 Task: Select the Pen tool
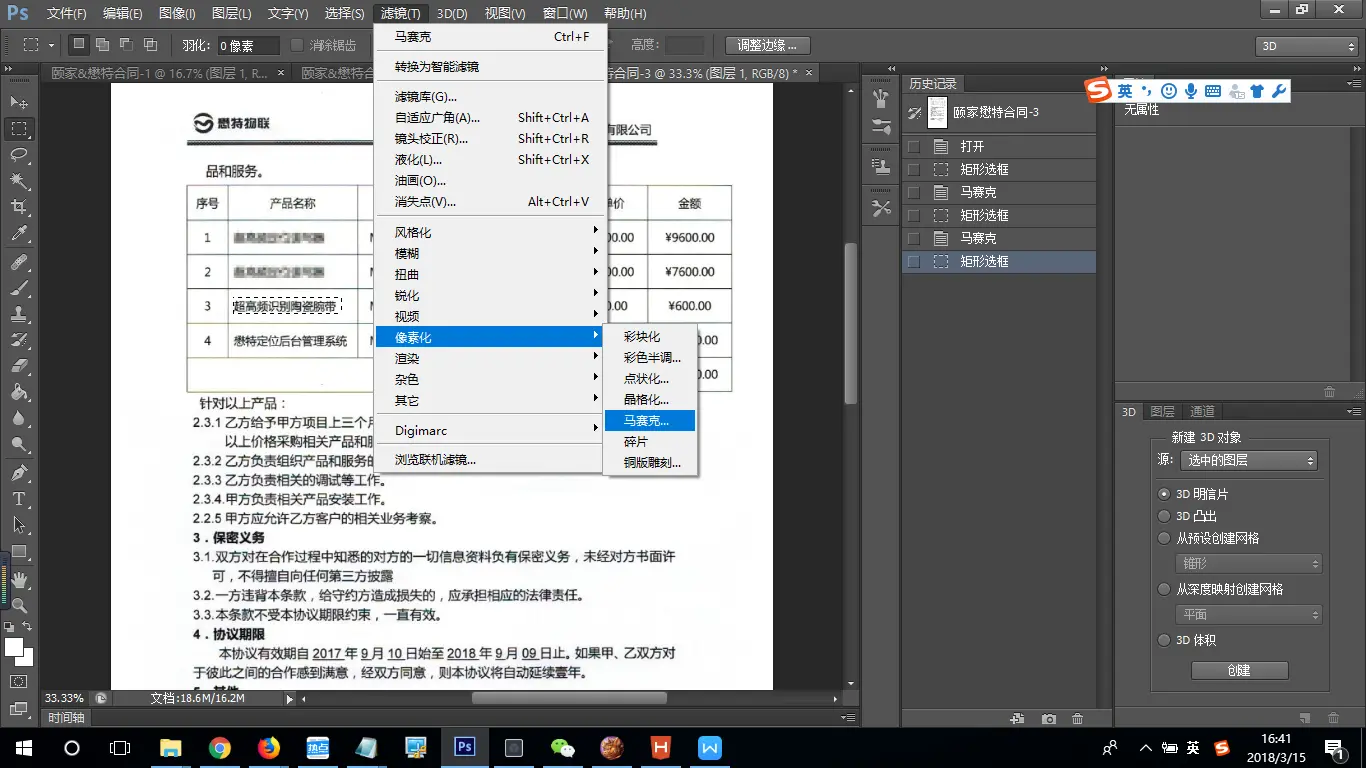[19, 473]
